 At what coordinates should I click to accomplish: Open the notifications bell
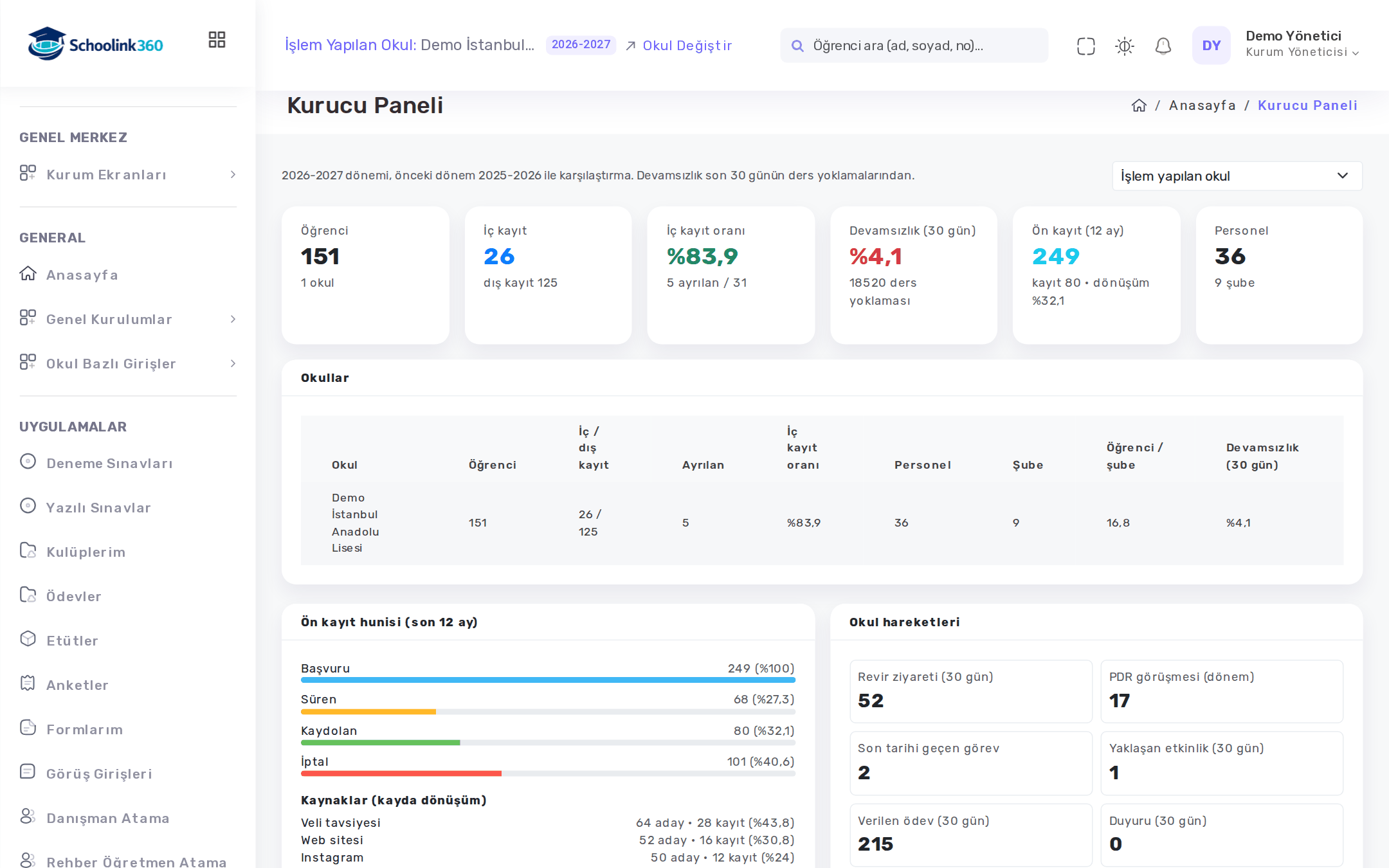pyautogui.click(x=1163, y=46)
